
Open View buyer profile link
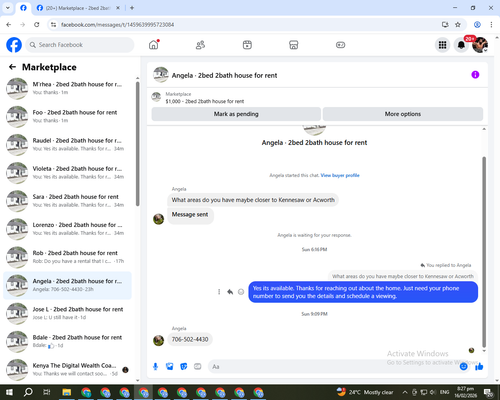pos(340,175)
